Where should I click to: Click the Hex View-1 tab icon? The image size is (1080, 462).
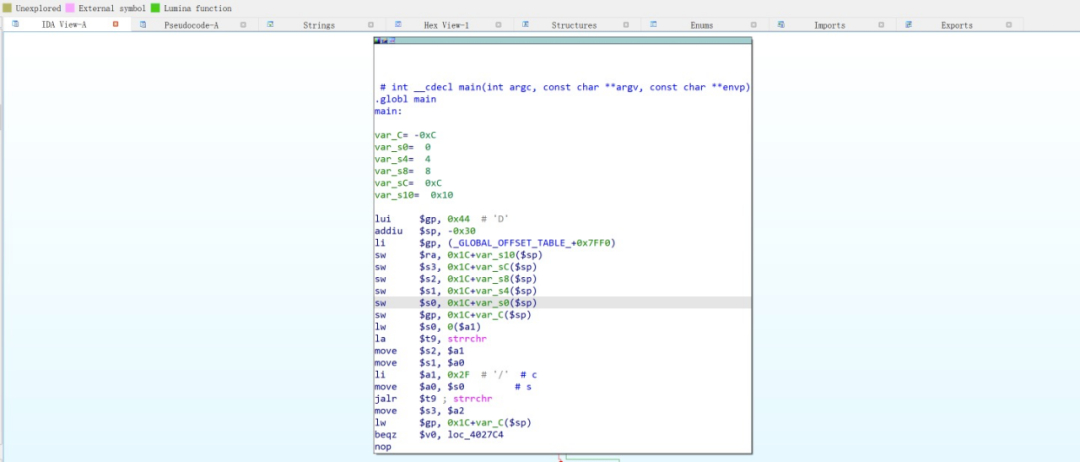(398, 24)
